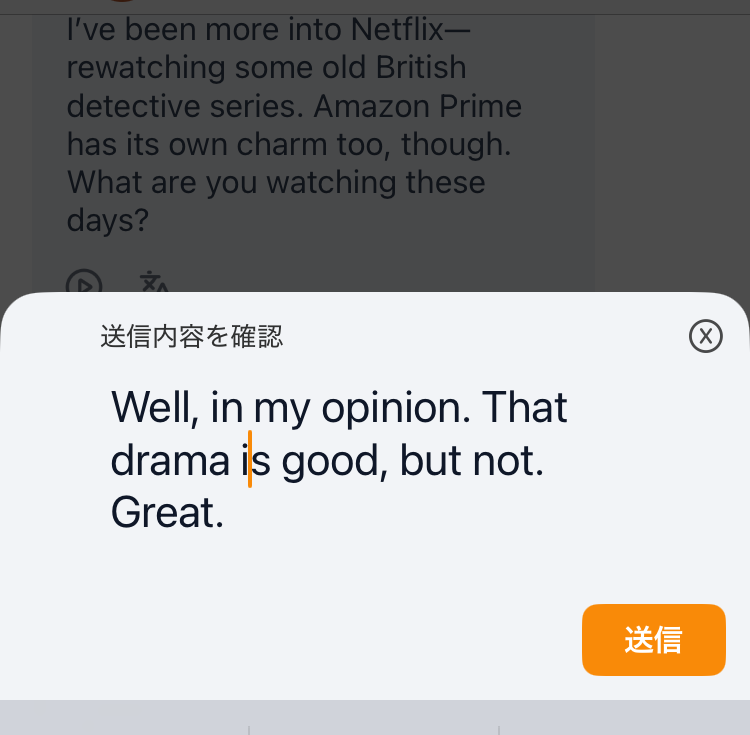The width and height of the screenshot is (750, 735).
Task: Close the send confirmation sheet
Action: [x=705, y=337]
